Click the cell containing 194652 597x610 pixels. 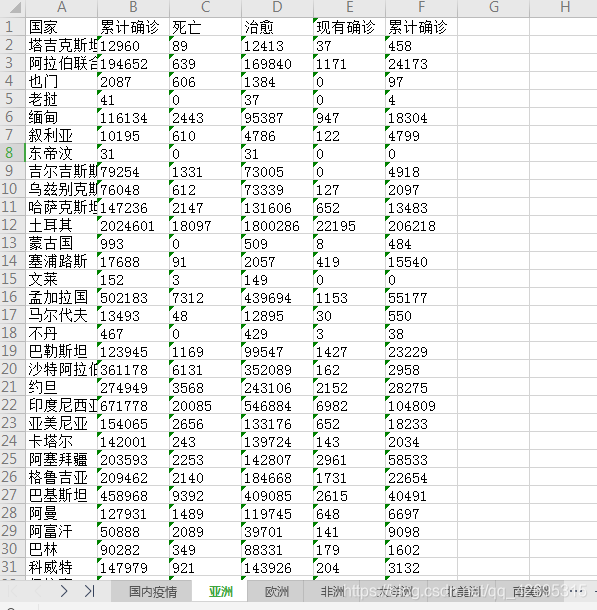133,63
